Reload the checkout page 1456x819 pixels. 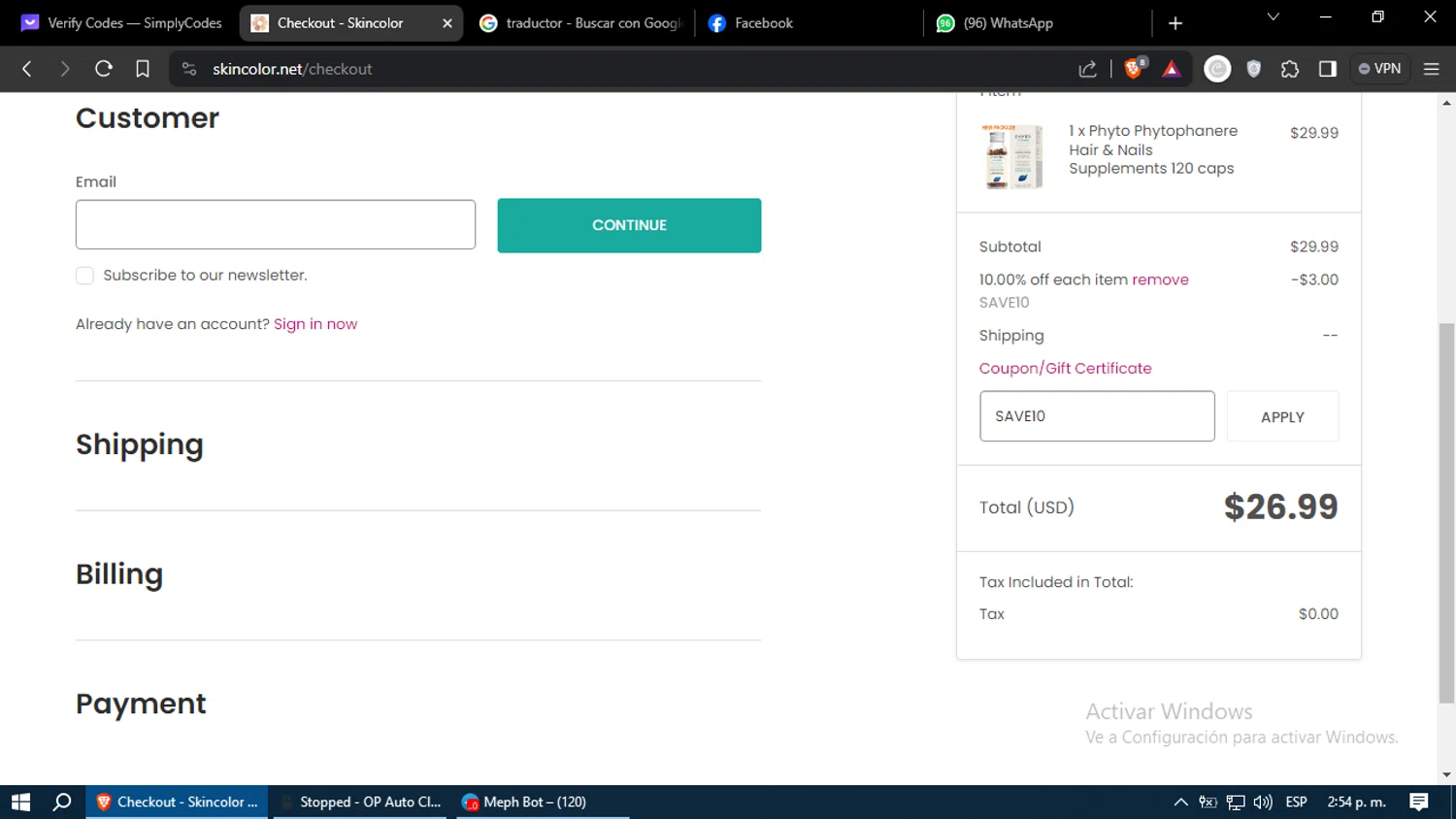[x=104, y=69]
